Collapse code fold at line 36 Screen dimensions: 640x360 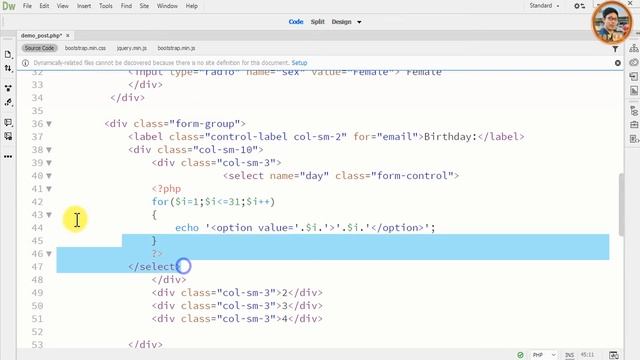(49, 124)
